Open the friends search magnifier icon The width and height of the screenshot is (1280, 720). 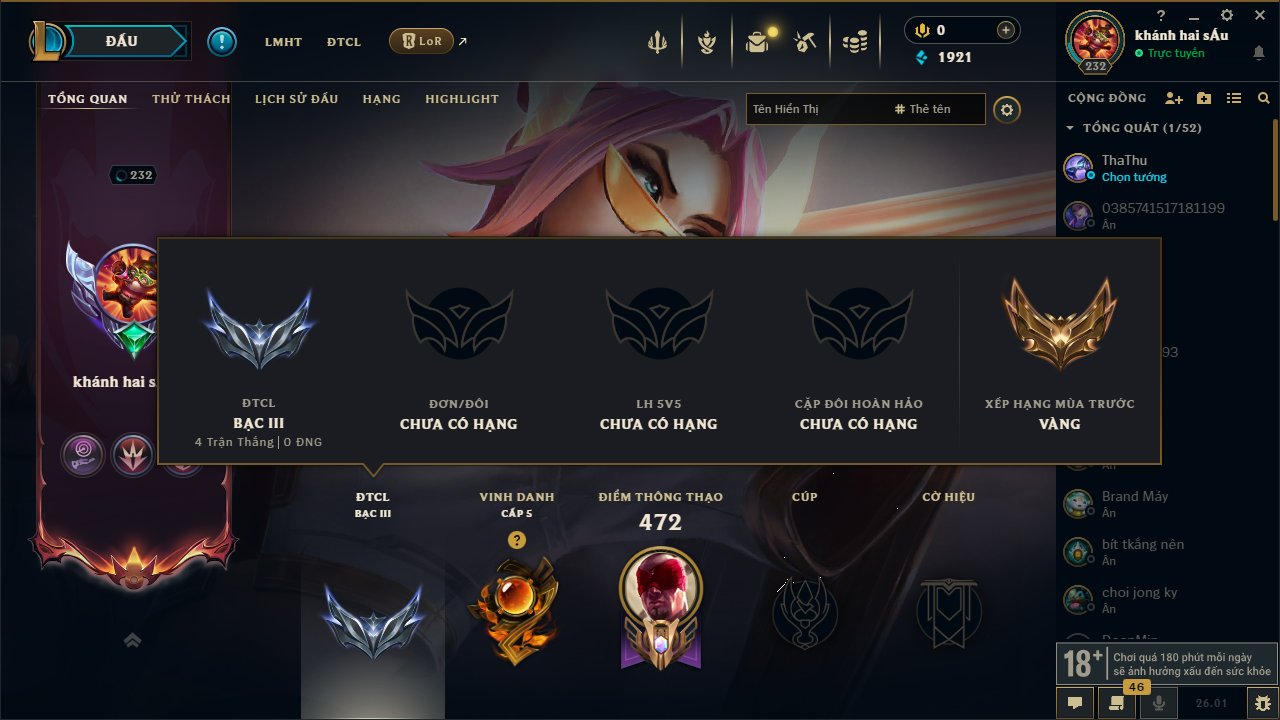click(x=1264, y=98)
